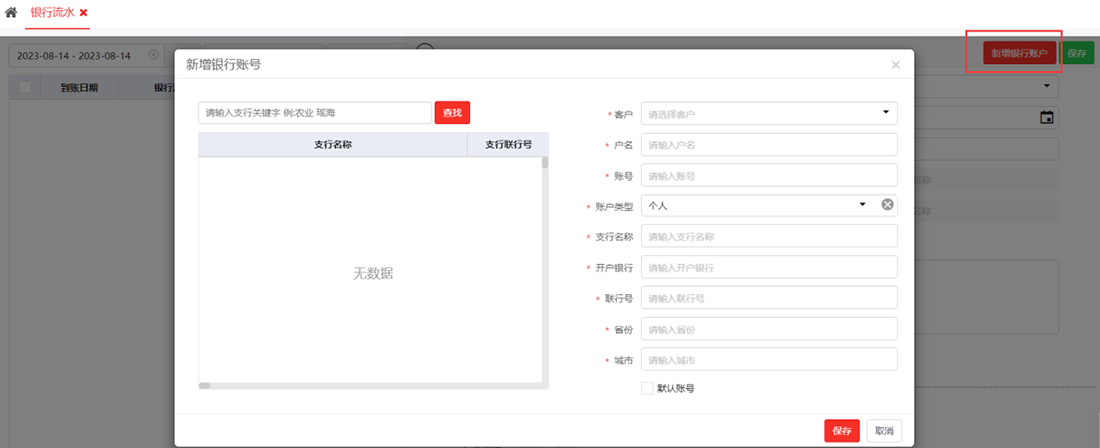Viewport: 1100px width, 448px height.
Task: Expand the background dropdown below 新增银行账户
Action: (1046, 87)
